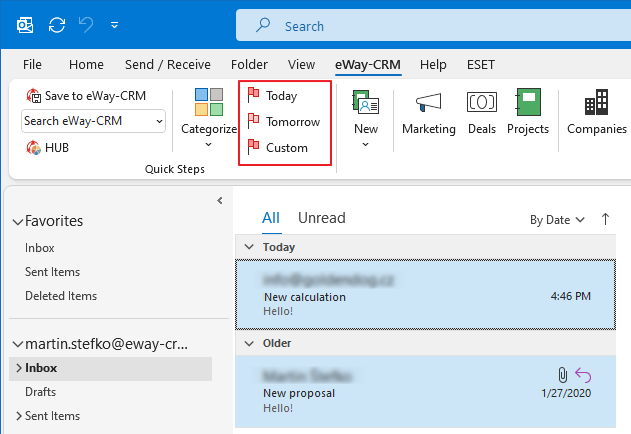Click the New contact card icon
This screenshot has width=631, height=434.
(x=366, y=102)
